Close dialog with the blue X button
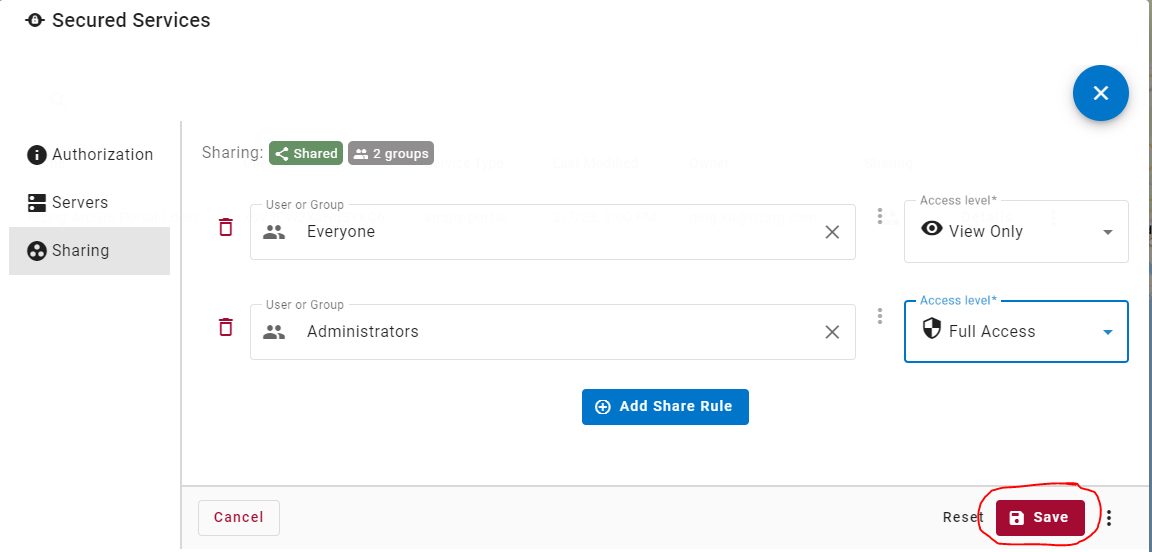The width and height of the screenshot is (1152, 552). [x=1100, y=93]
